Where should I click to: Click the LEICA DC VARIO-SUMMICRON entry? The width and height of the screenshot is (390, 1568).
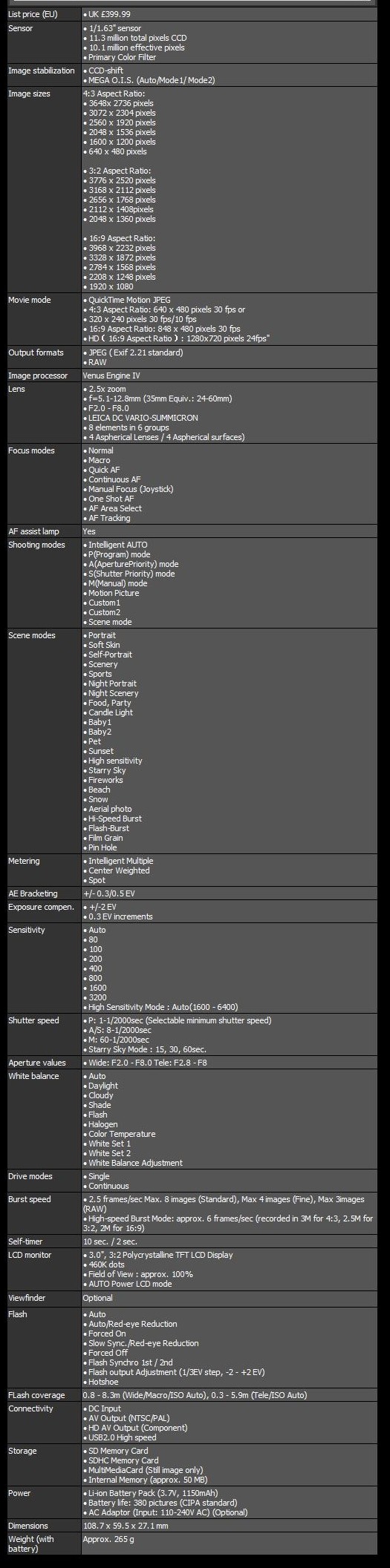coord(143,418)
